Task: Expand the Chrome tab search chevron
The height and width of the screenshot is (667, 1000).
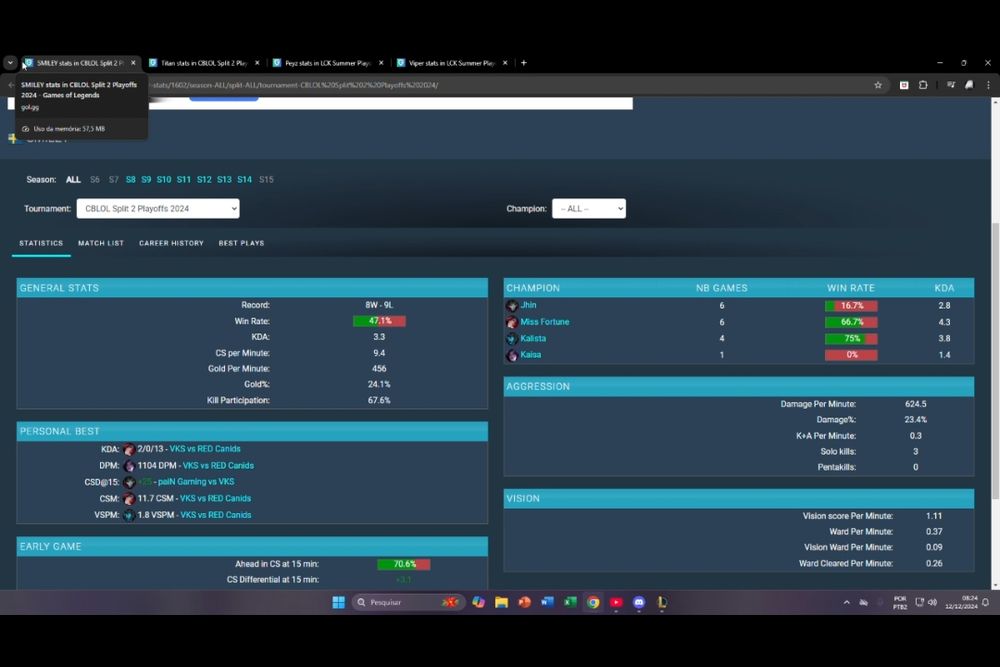Action: point(10,63)
